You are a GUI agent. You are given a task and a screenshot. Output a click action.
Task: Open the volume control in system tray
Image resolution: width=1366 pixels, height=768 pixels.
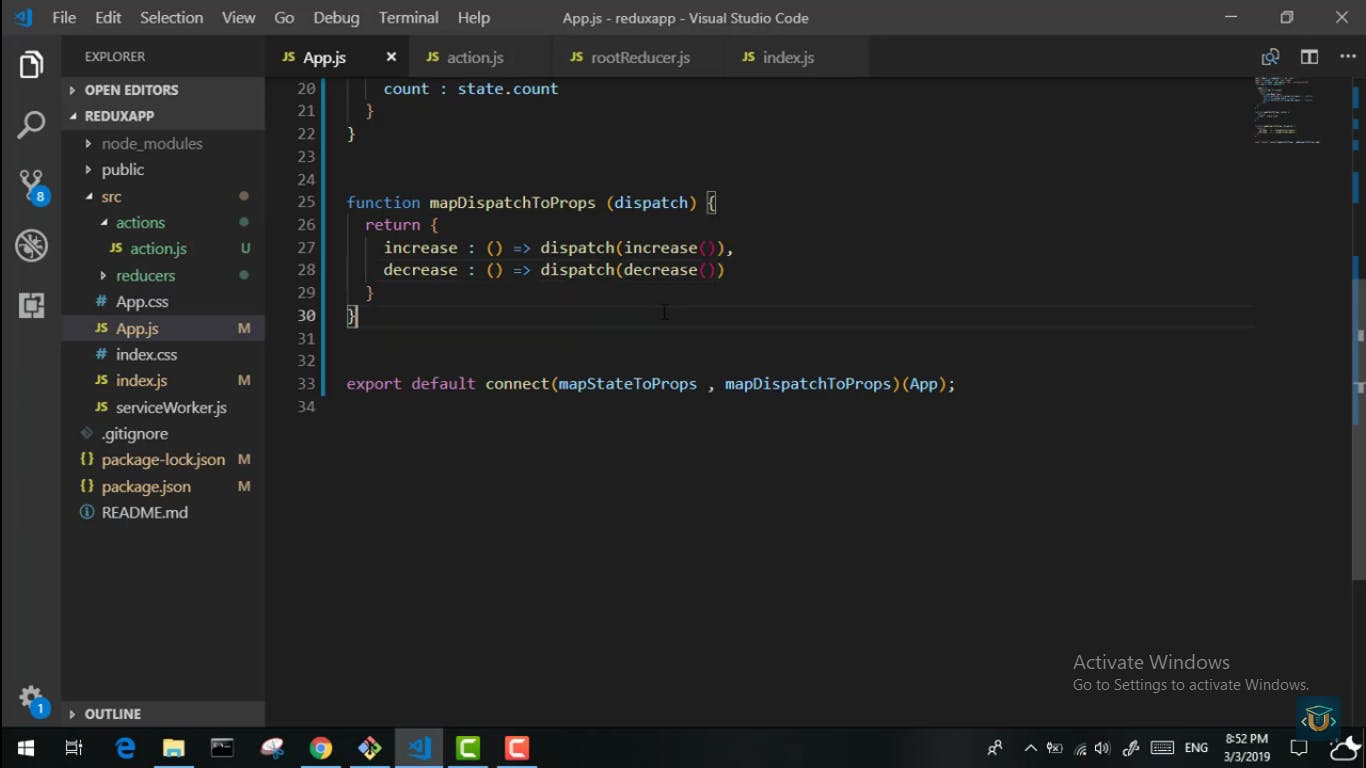[1103, 748]
